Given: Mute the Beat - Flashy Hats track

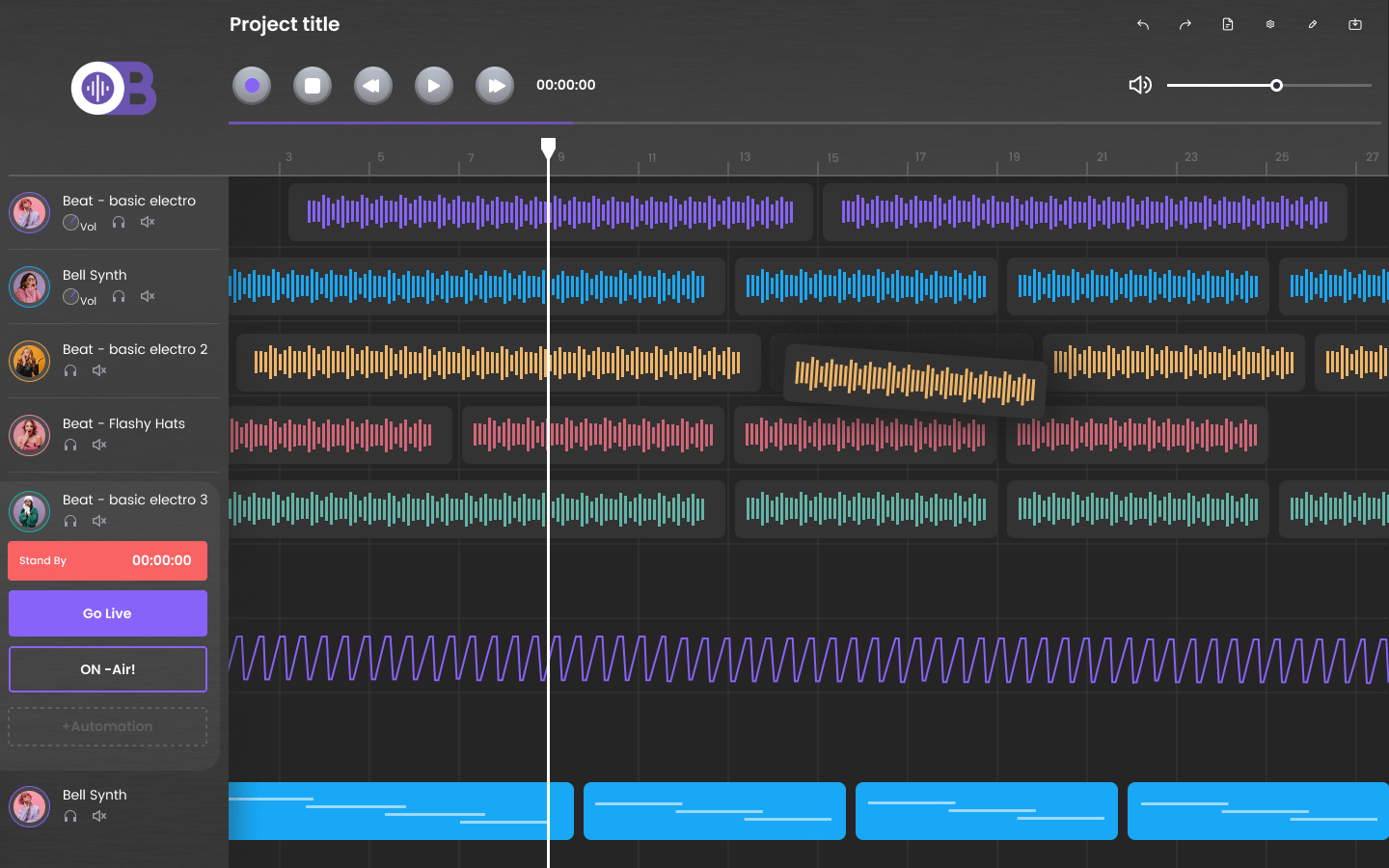Looking at the screenshot, I should (99, 445).
